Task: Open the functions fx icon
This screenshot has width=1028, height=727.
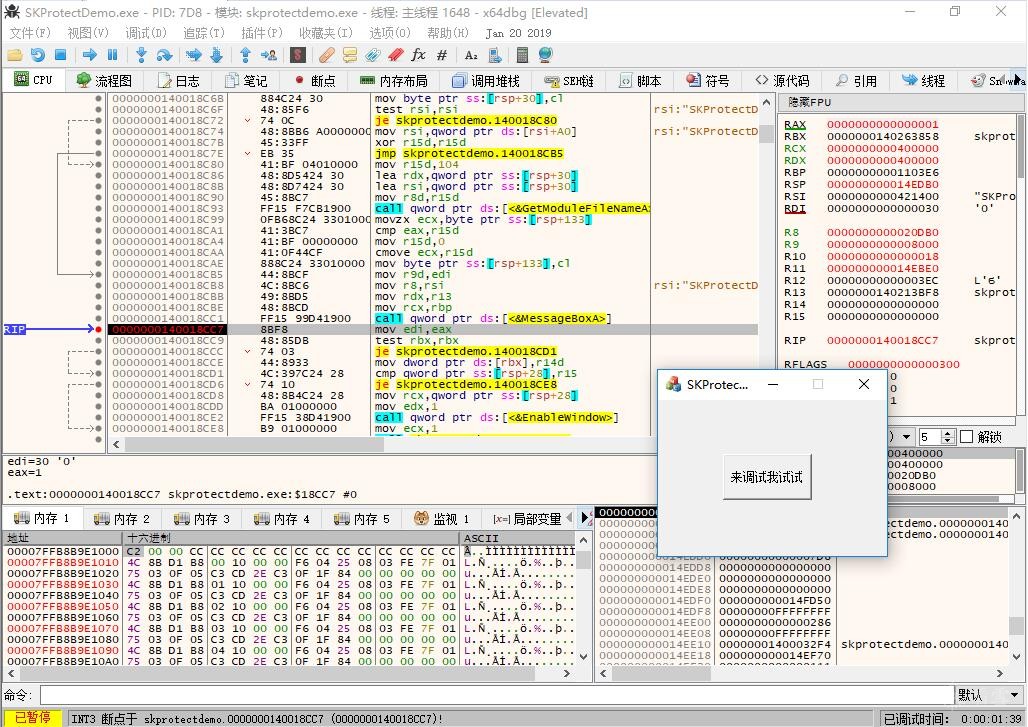Action: click(x=419, y=55)
